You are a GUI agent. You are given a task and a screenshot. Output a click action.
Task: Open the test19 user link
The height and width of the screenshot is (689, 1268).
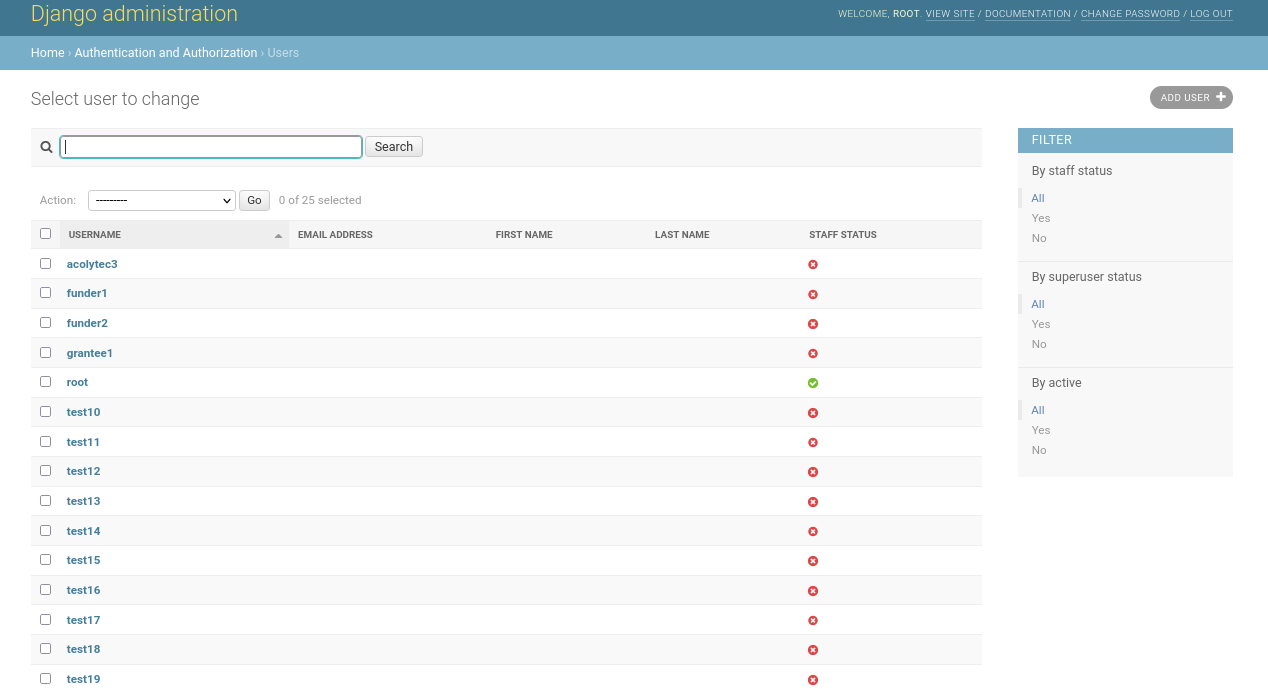point(84,680)
